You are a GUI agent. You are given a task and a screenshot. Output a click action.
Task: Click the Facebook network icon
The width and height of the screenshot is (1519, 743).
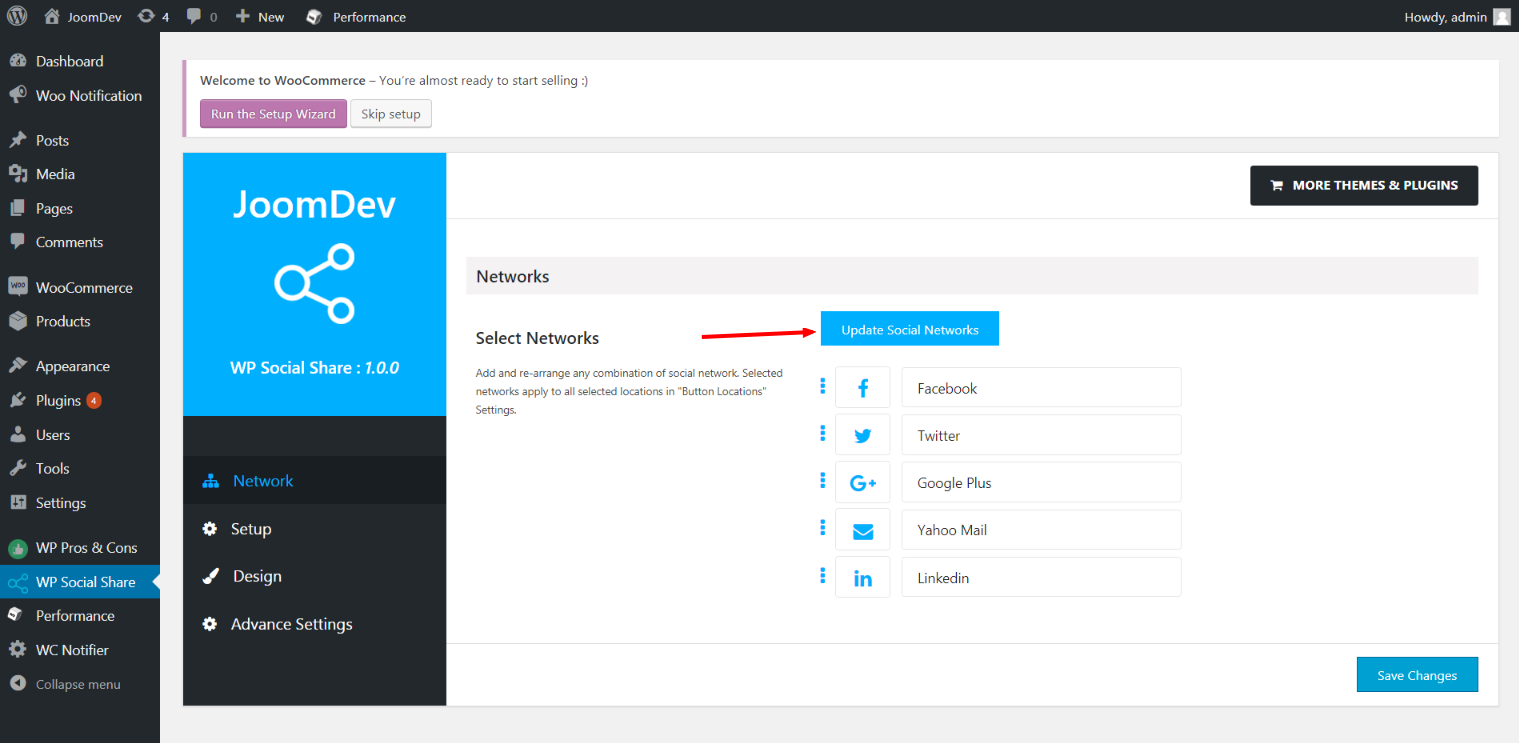tap(862, 388)
